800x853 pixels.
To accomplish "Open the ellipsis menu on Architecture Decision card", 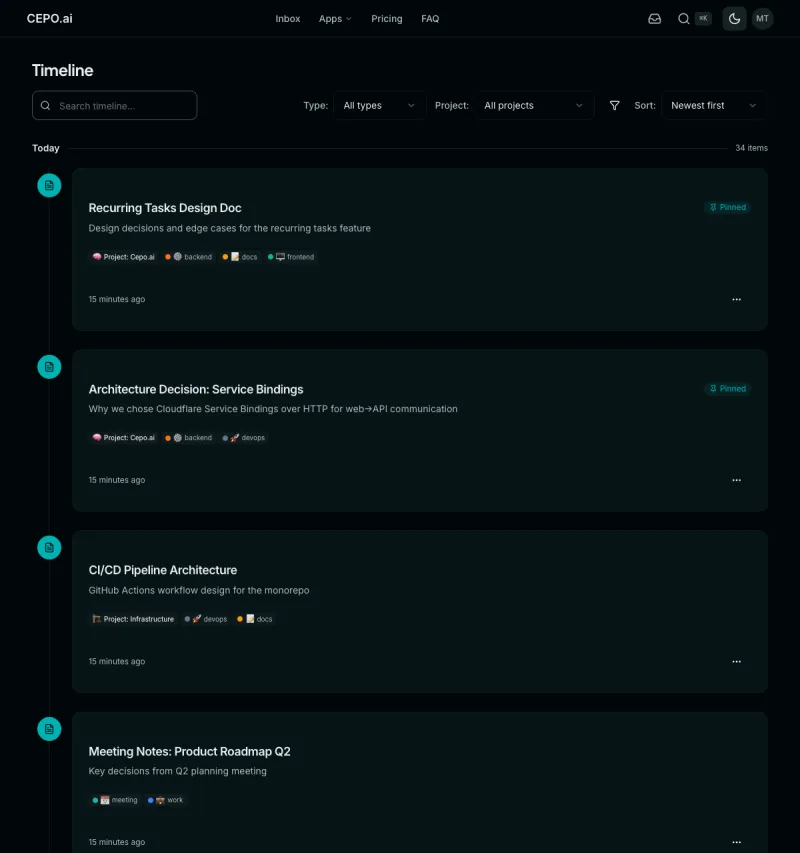I will coord(736,480).
